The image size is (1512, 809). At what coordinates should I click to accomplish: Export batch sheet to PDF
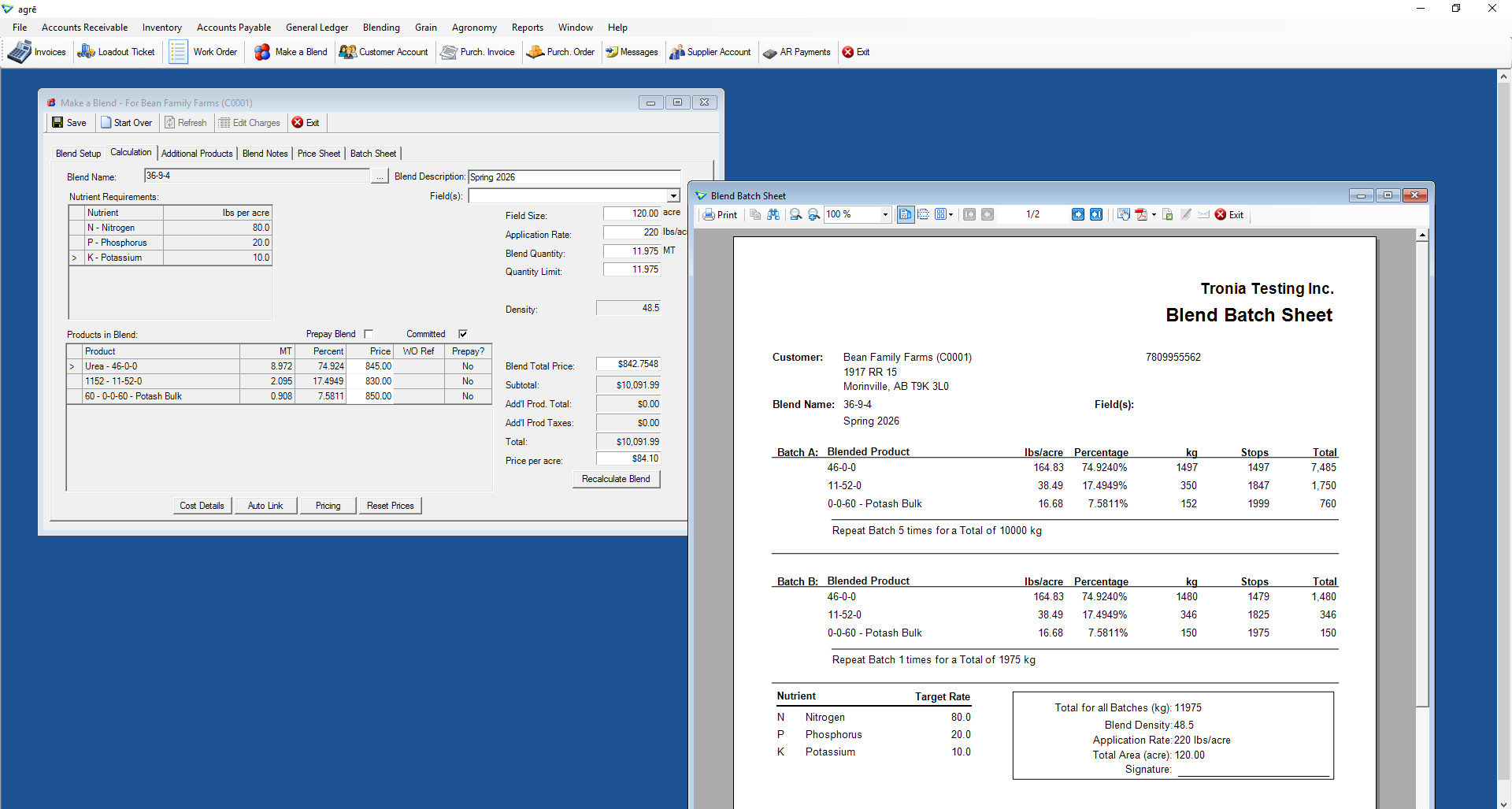1141,215
